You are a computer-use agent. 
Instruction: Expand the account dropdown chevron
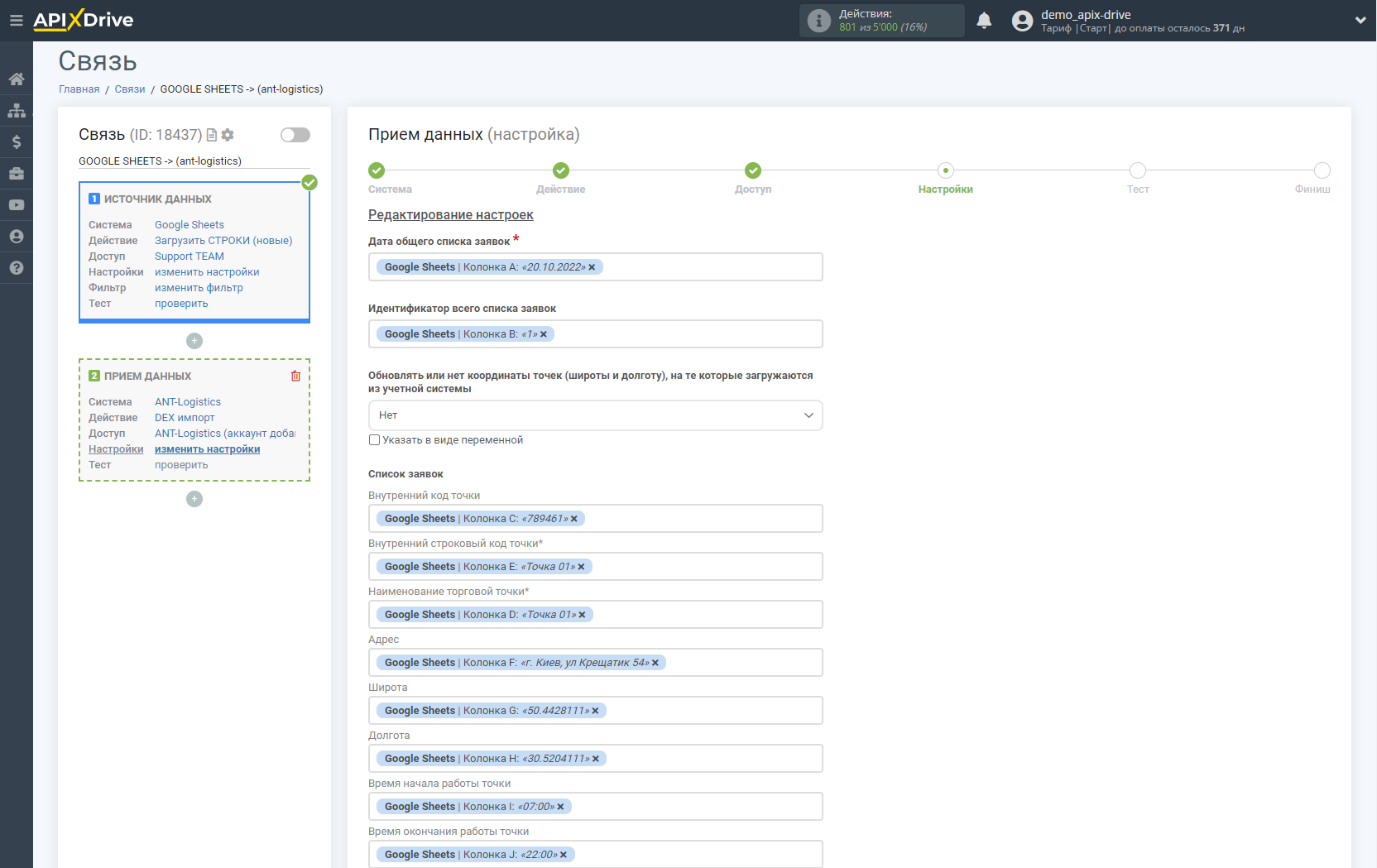[1360, 21]
